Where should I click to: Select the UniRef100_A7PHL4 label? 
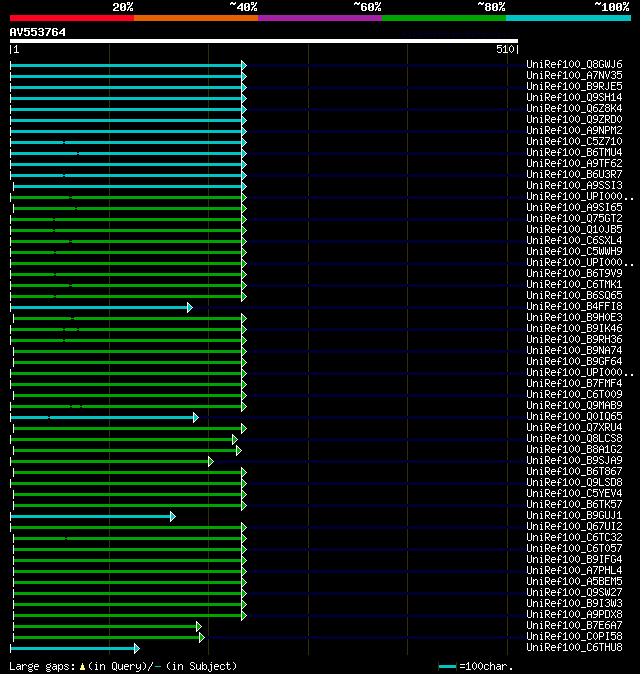574,571
